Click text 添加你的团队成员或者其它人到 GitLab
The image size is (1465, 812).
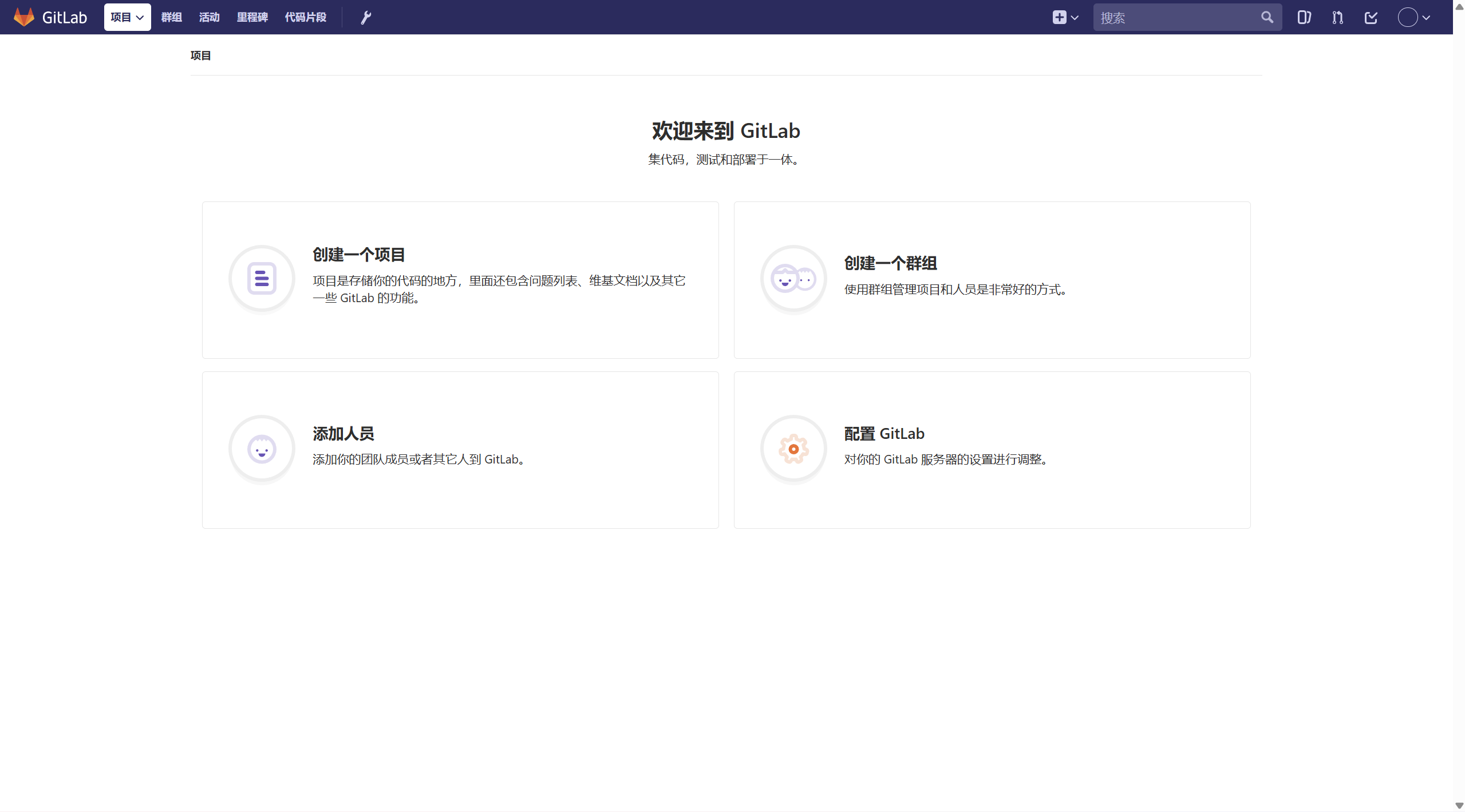pyautogui.click(x=419, y=460)
